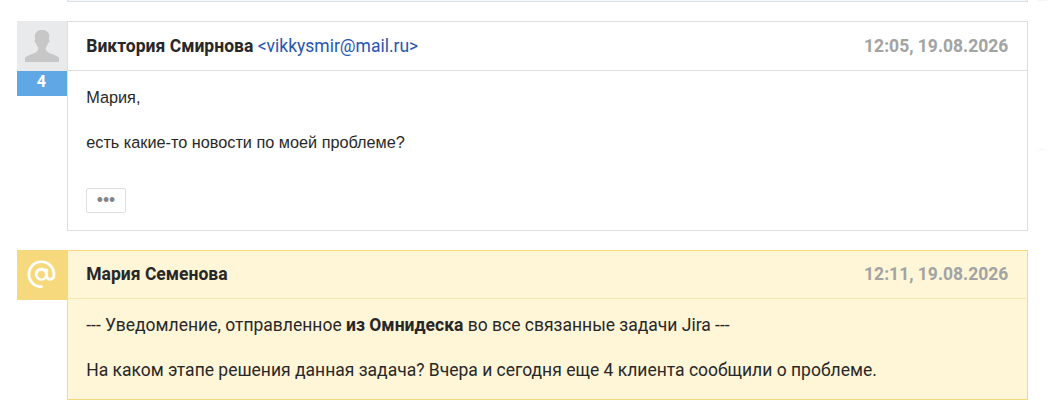
Task: Click the blue message number 4 badge
Action: point(42,83)
